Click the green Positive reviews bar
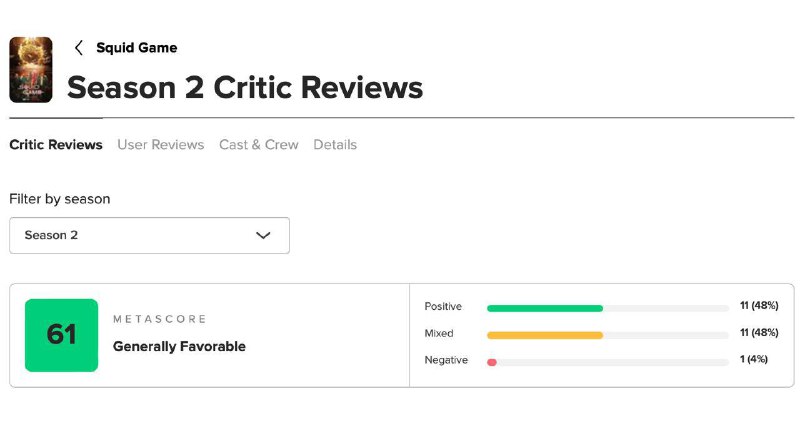The width and height of the screenshot is (800, 429). [545, 308]
